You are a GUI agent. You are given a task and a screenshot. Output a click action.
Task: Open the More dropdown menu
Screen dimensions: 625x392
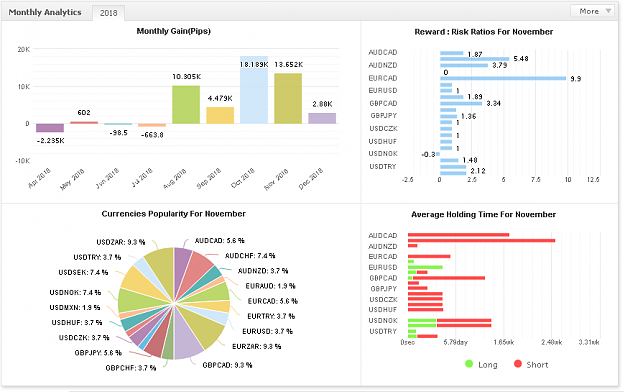tap(593, 12)
